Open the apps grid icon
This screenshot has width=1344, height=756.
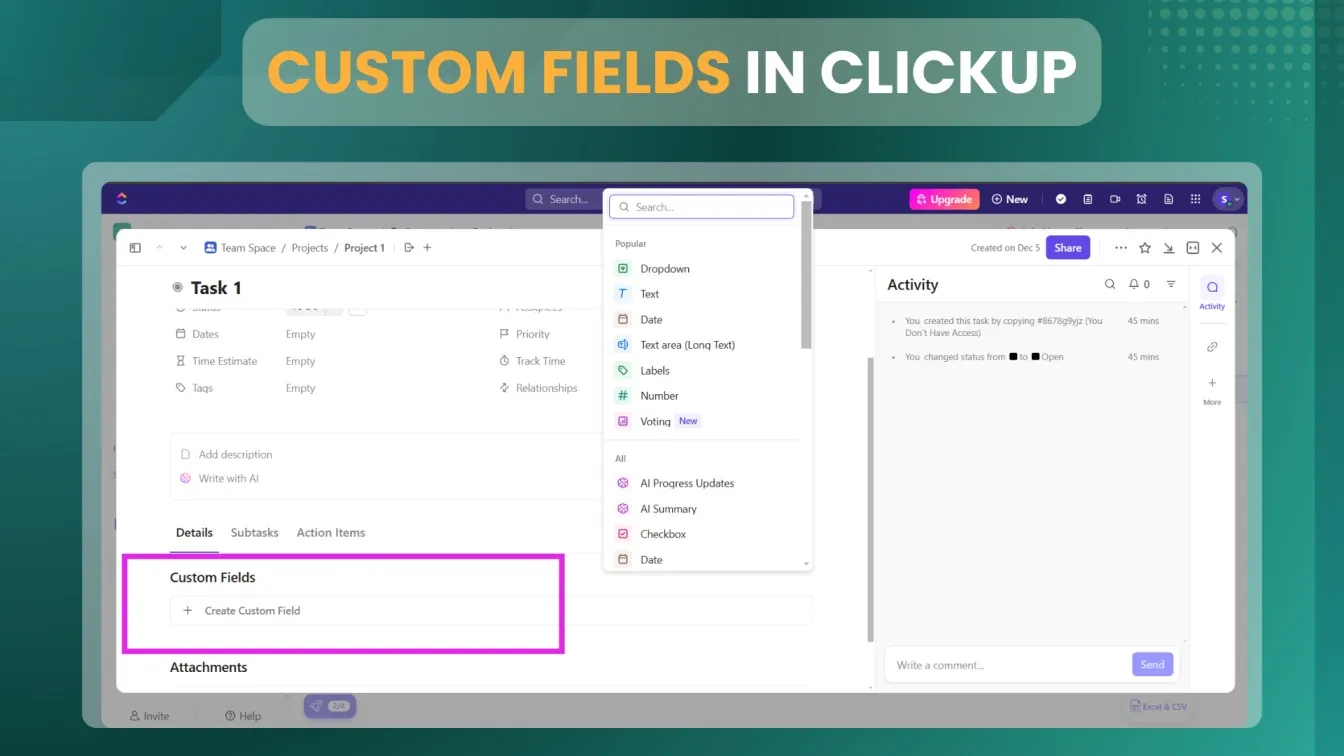(1195, 199)
